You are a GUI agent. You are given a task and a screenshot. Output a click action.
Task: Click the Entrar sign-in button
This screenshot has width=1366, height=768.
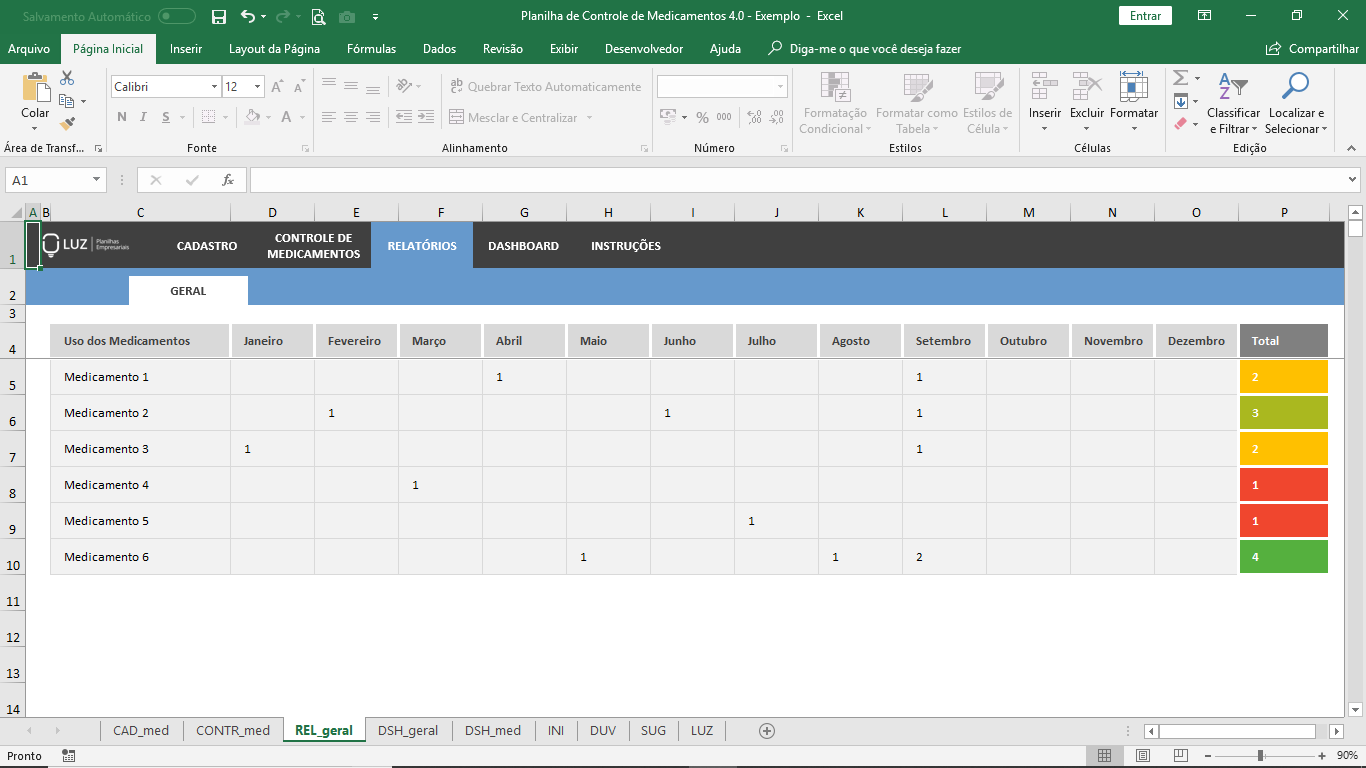click(1145, 16)
